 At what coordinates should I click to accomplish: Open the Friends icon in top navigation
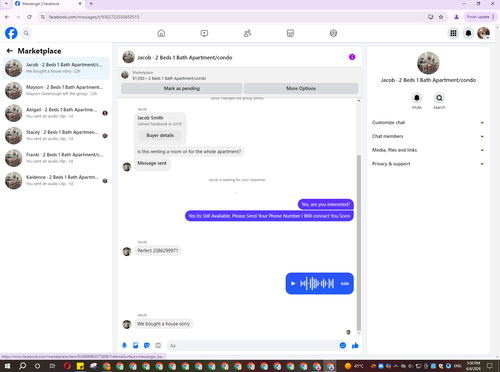pos(247,33)
